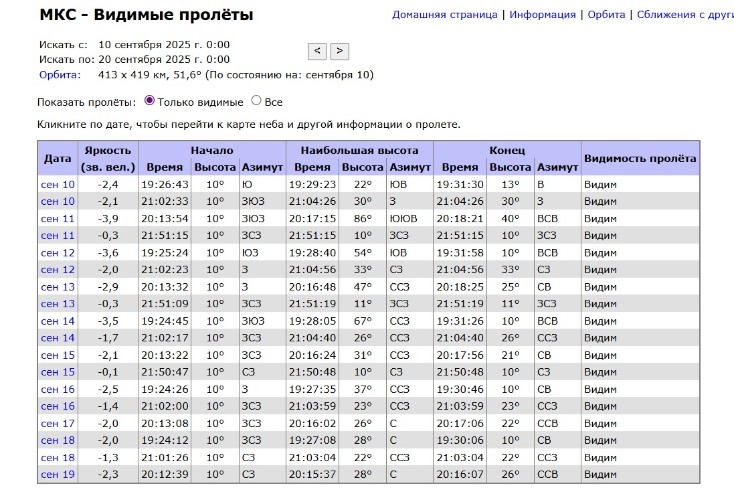Open the Сближения с другими link

click(x=685, y=15)
